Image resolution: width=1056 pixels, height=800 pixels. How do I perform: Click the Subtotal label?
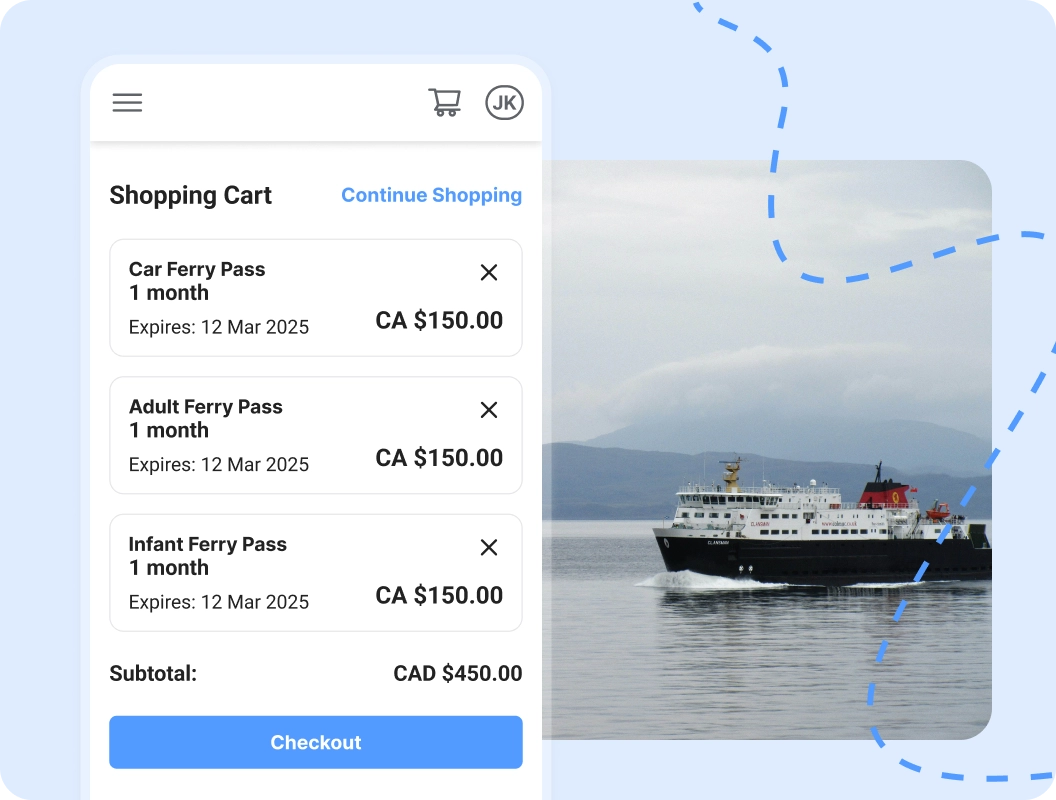pyautogui.click(x=153, y=673)
